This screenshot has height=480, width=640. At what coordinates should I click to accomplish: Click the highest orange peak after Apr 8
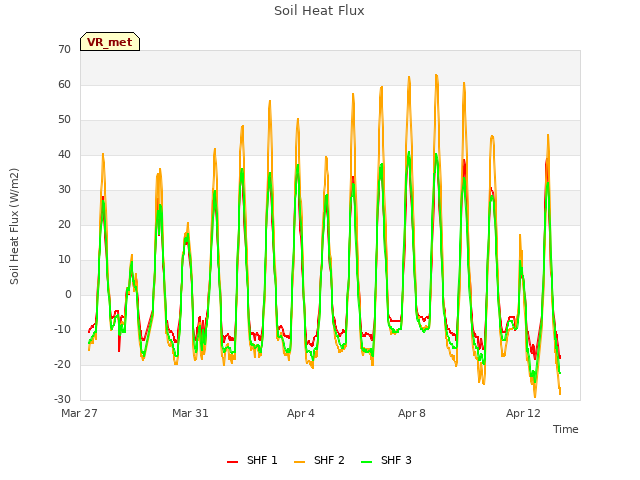436,75
